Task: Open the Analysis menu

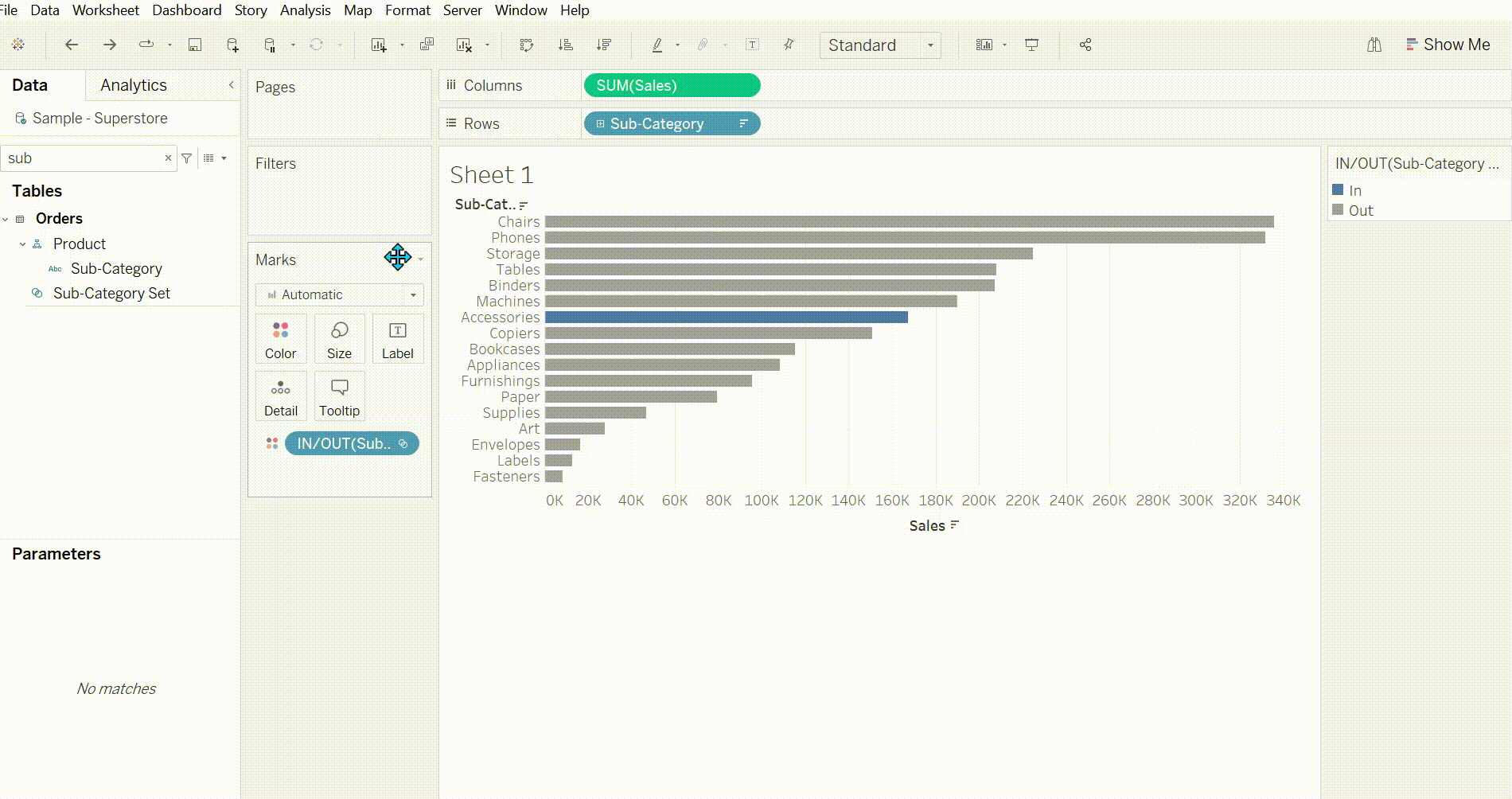Action: [x=306, y=10]
